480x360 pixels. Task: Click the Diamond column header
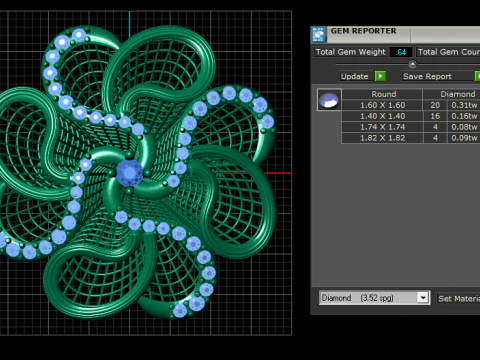pyautogui.click(x=452, y=94)
